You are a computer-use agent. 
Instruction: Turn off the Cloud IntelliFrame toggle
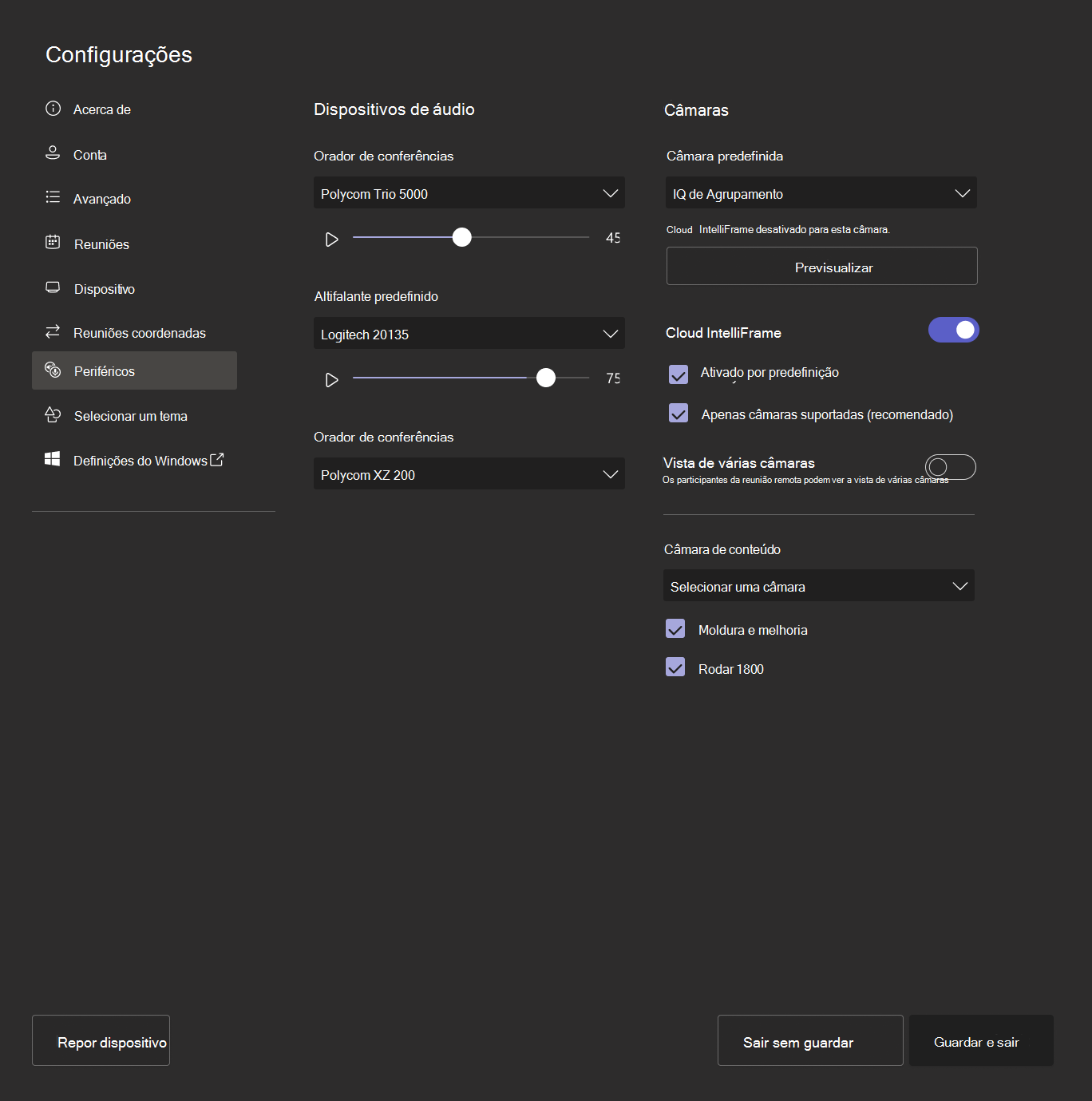pos(954,330)
